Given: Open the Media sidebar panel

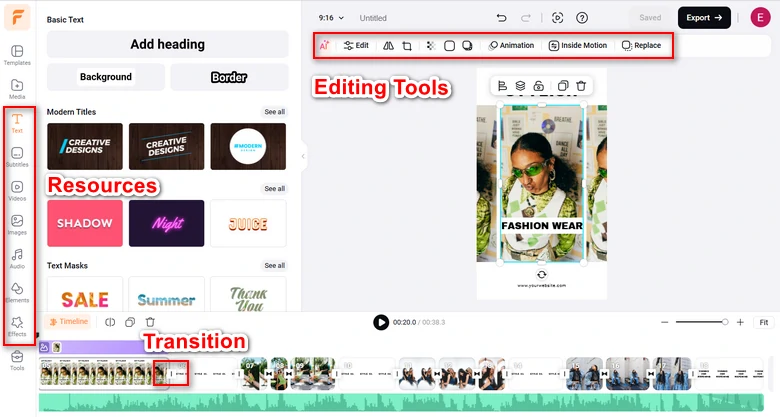Looking at the screenshot, I should (x=17, y=89).
